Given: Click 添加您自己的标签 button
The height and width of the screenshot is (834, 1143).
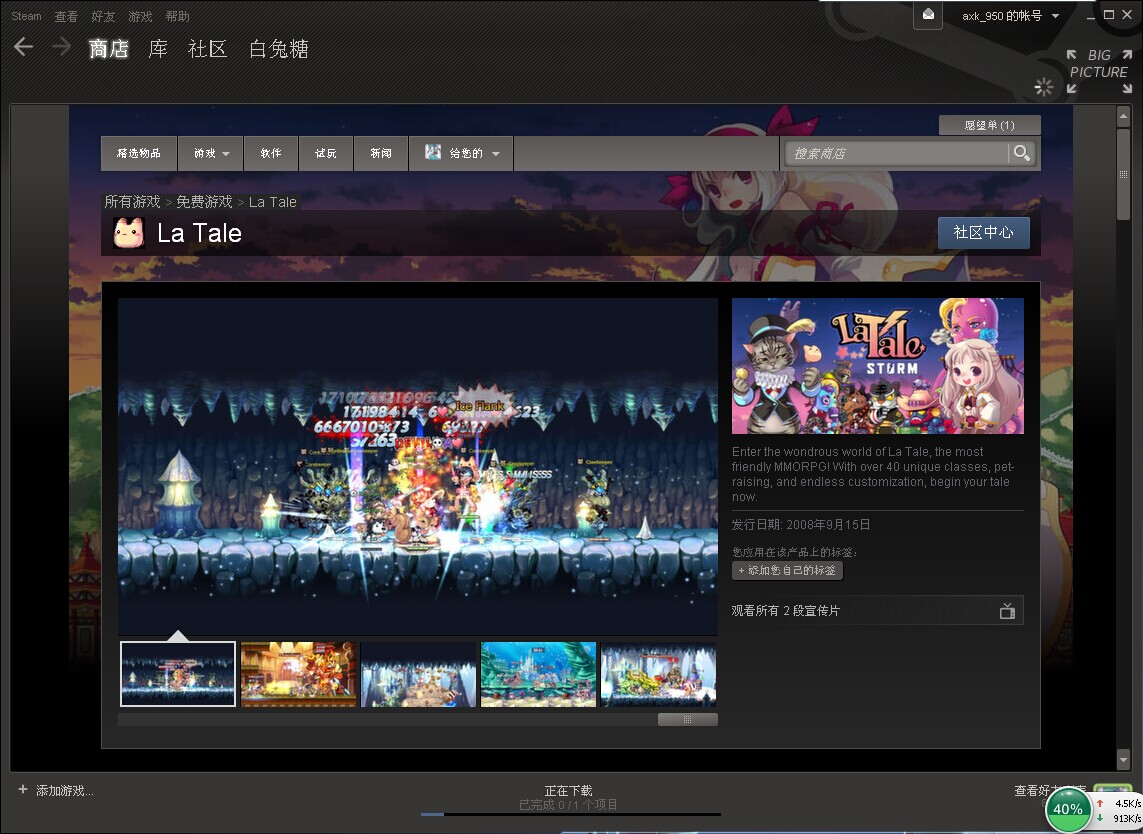Looking at the screenshot, I should tap(787, 570).
